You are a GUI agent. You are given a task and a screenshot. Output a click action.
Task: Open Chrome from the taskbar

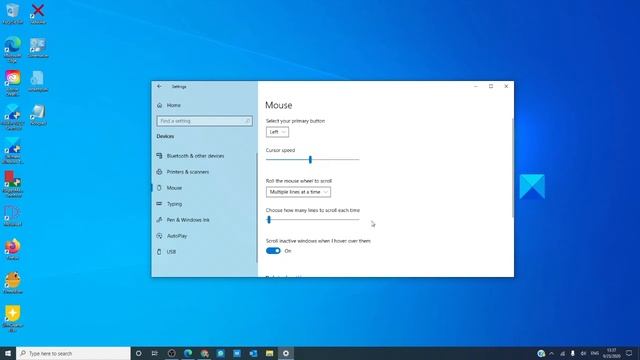click(x=204, y=353)
